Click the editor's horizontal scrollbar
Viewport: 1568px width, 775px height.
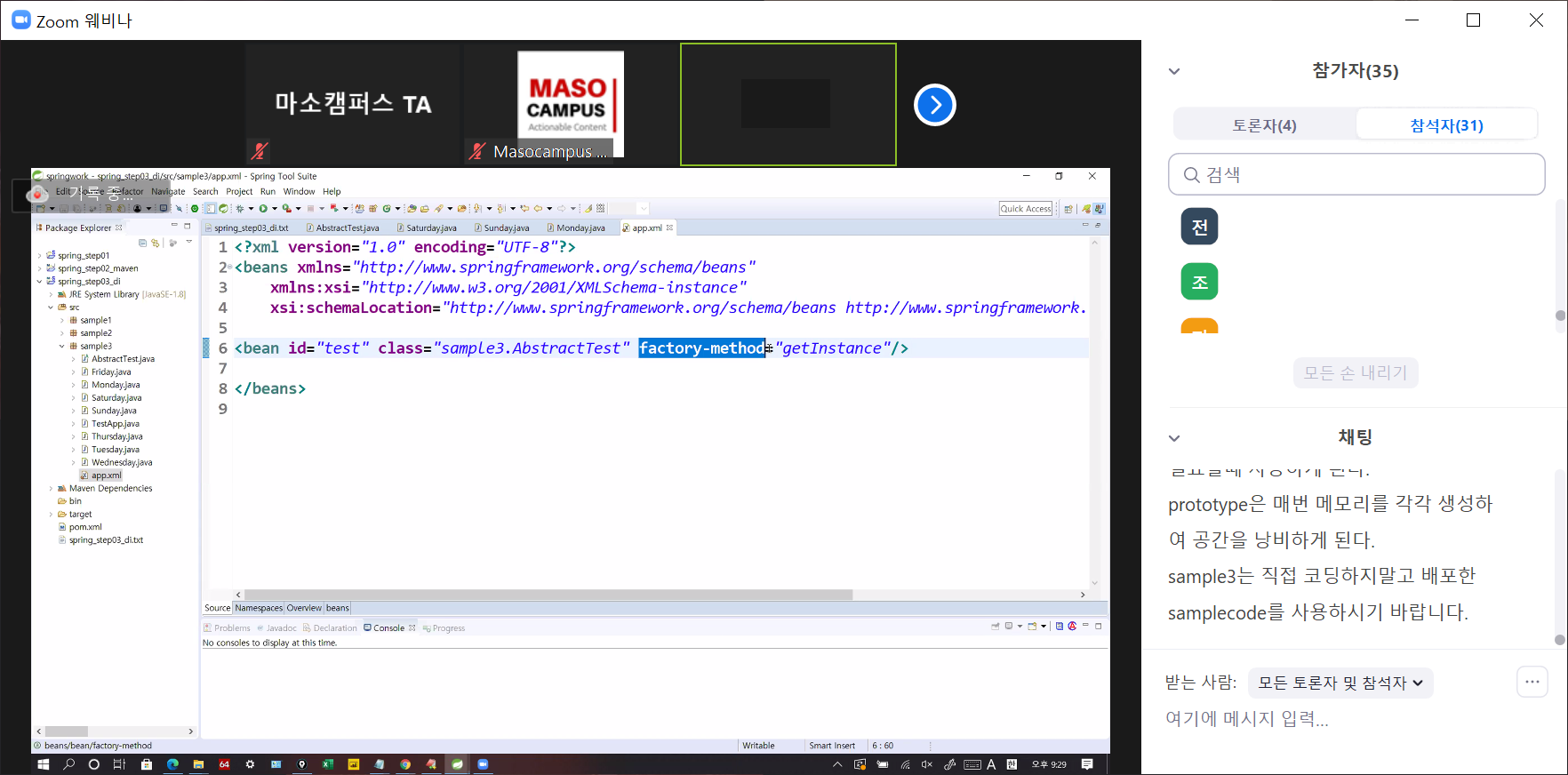coord(548,595)
